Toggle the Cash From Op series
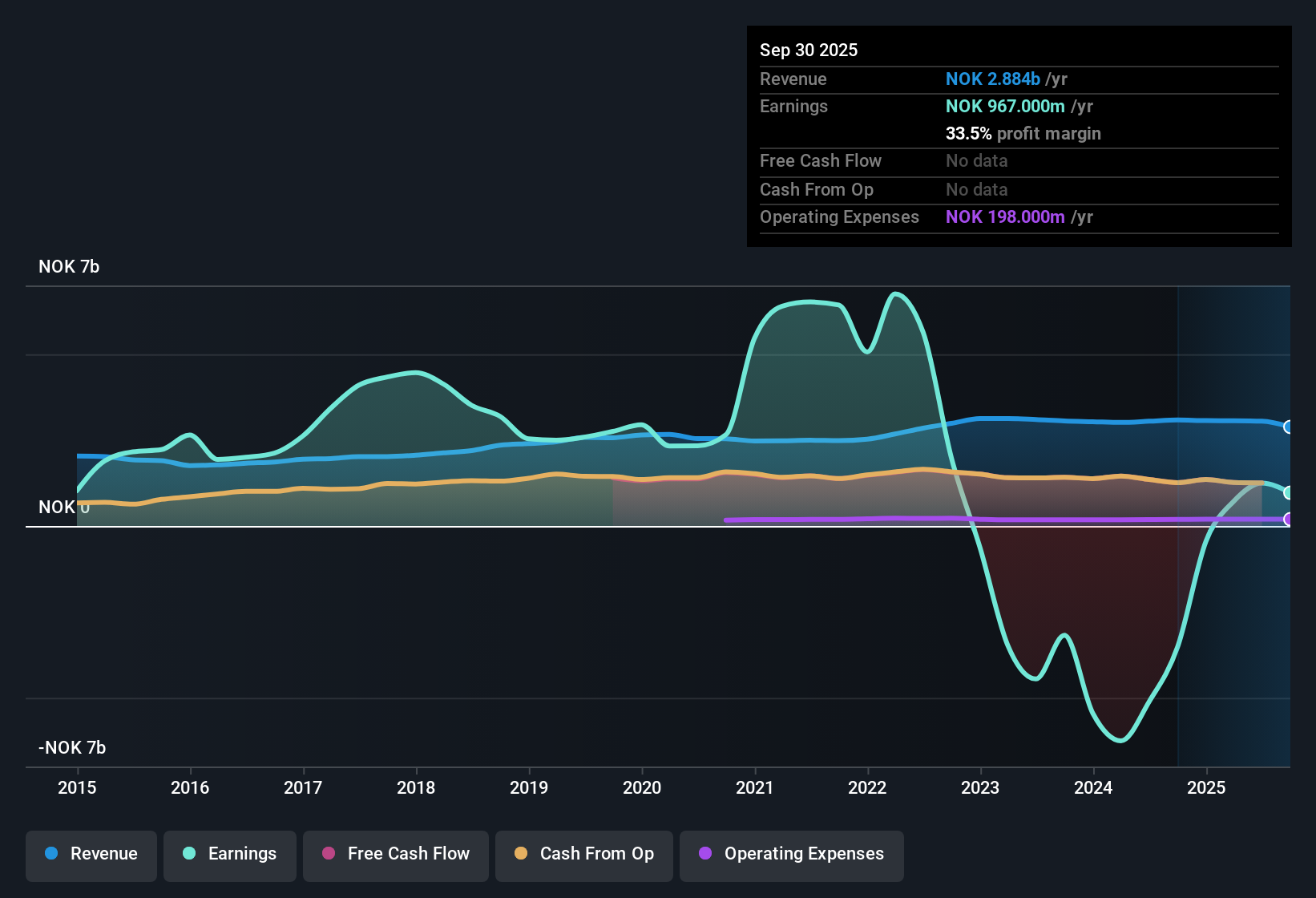The height and width of the screenshot is (898, 1316). [x=584, y=855]
